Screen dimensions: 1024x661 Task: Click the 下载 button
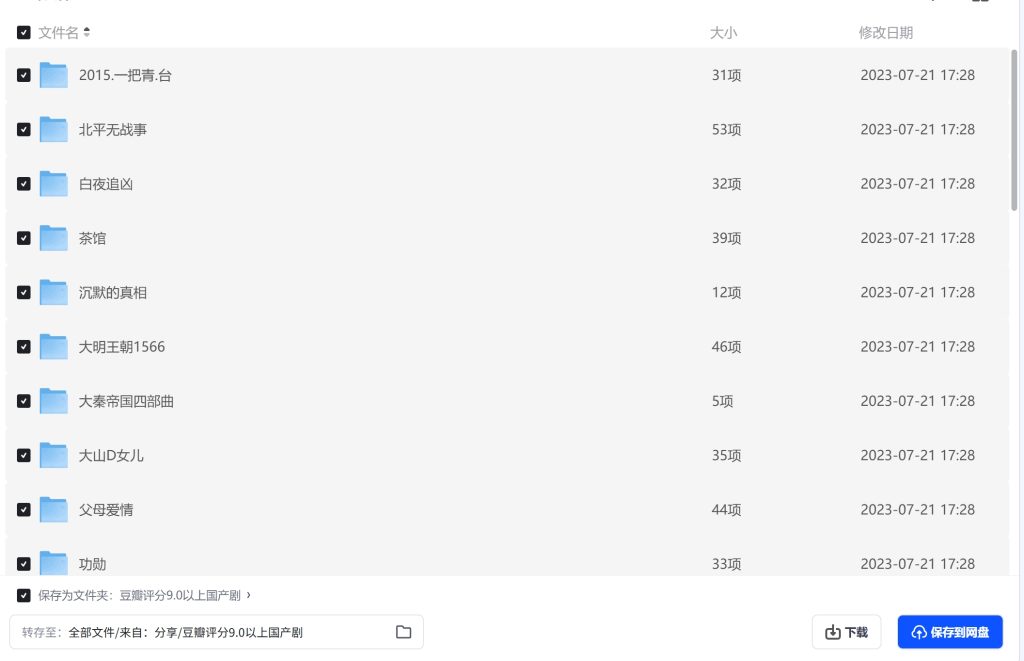(846, 632)
